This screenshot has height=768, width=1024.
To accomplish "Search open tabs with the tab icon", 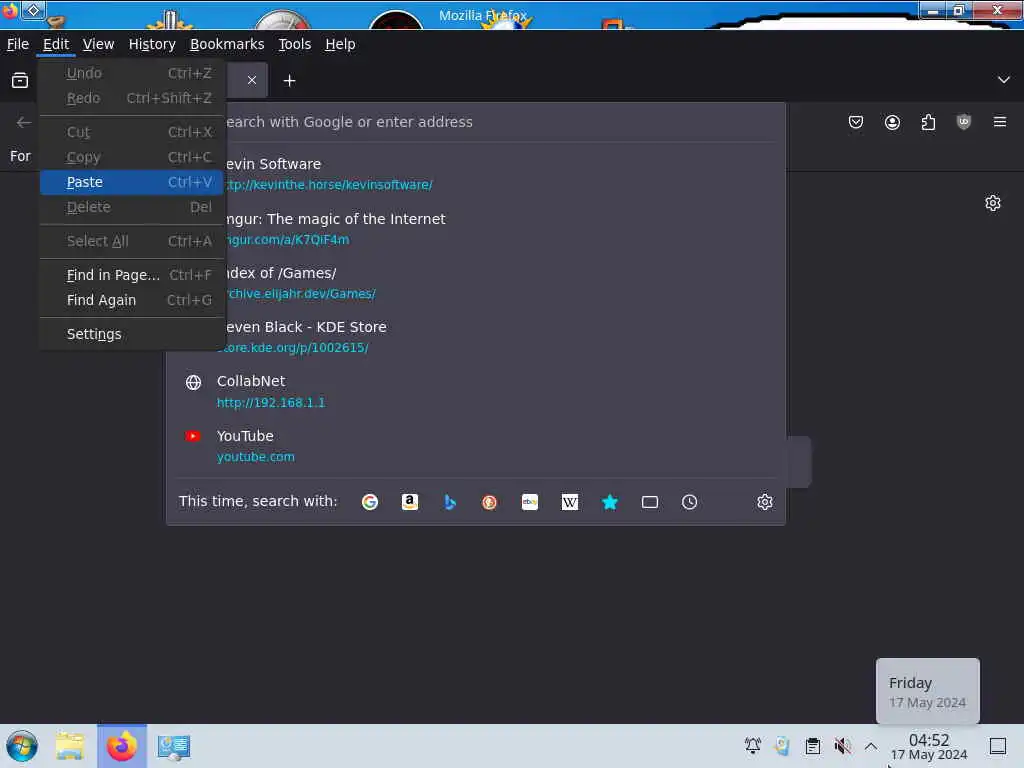I will click(649, 502).
